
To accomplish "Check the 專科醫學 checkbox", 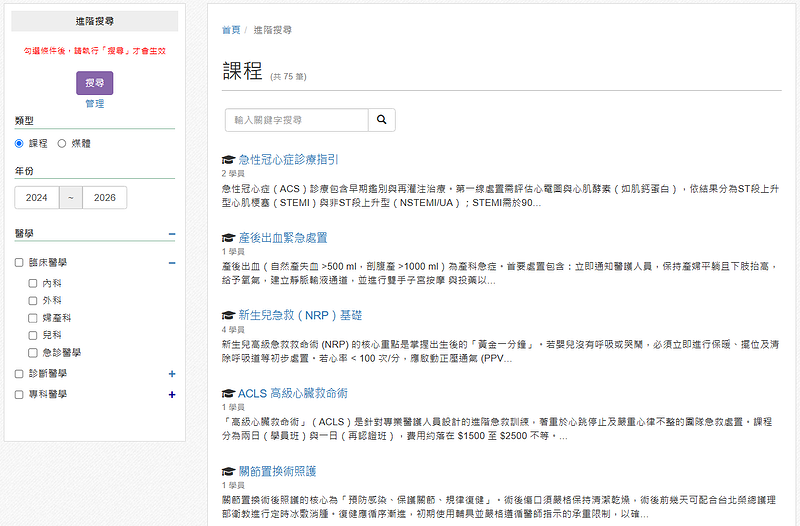I will click(19, 394).
